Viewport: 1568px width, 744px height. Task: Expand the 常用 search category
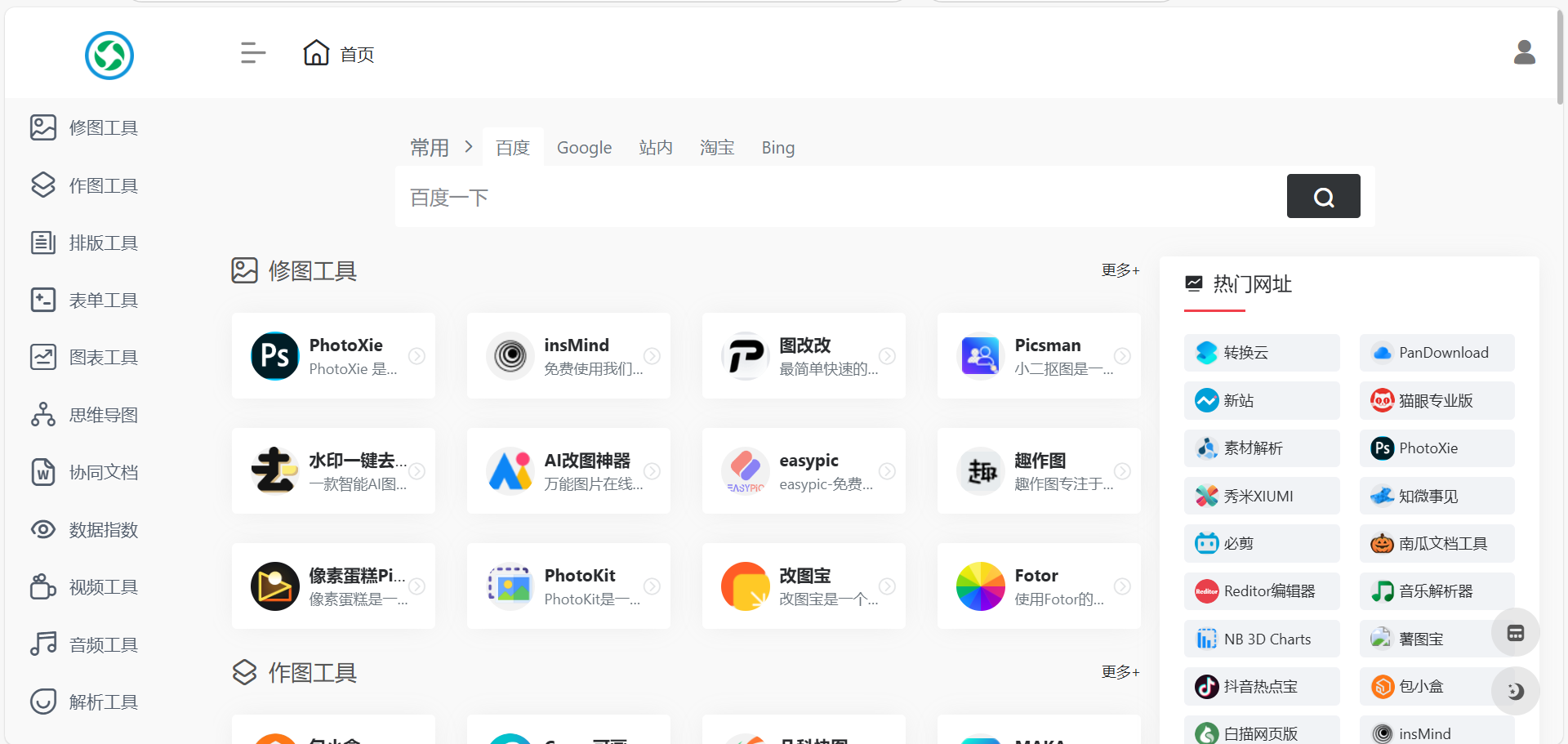[441, 148]
